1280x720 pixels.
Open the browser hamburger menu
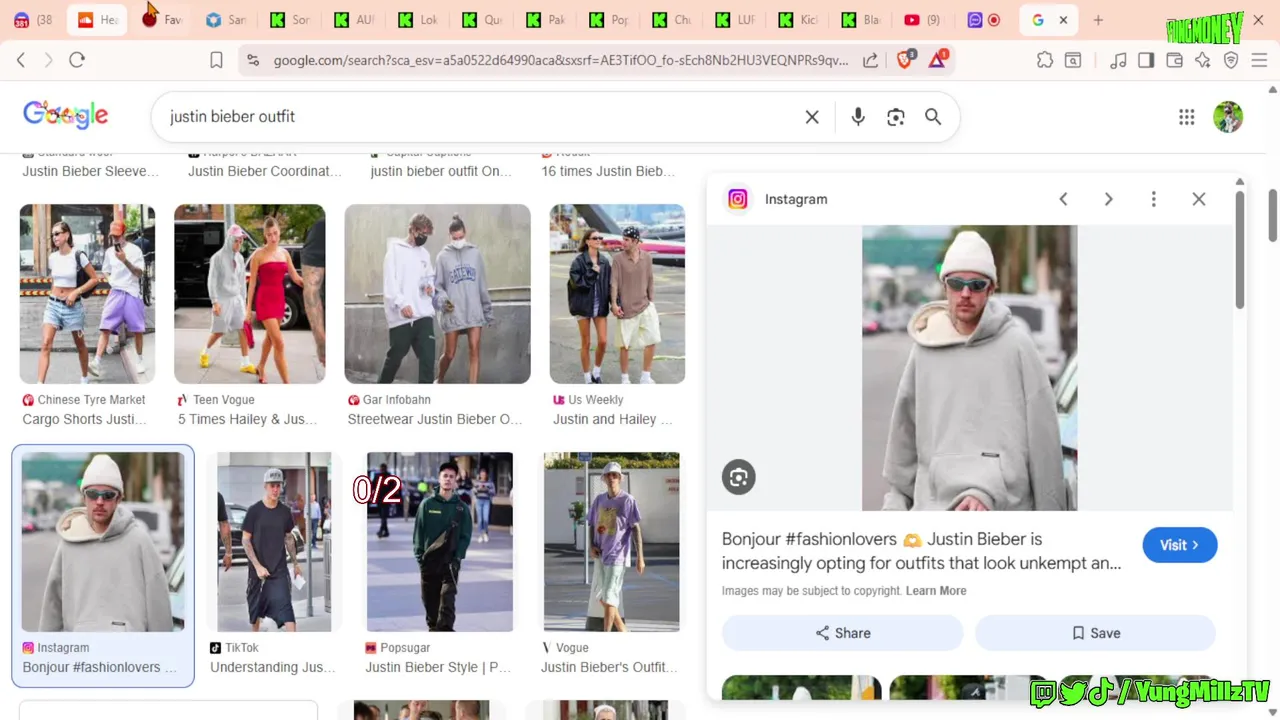(1259, 60)
